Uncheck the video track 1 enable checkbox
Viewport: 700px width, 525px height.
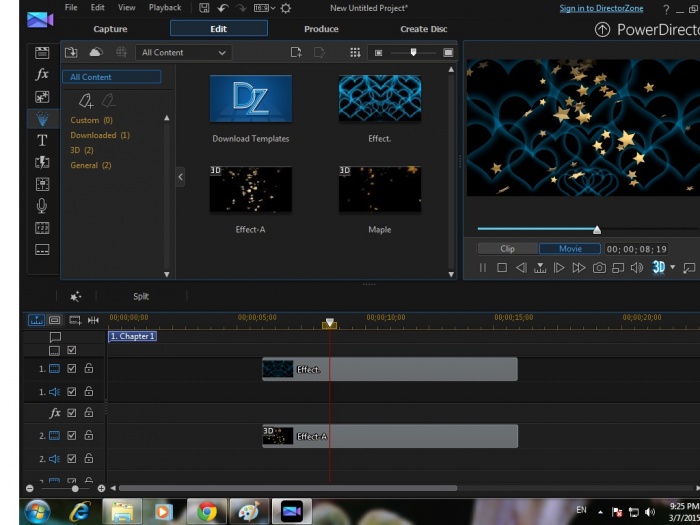72,369
